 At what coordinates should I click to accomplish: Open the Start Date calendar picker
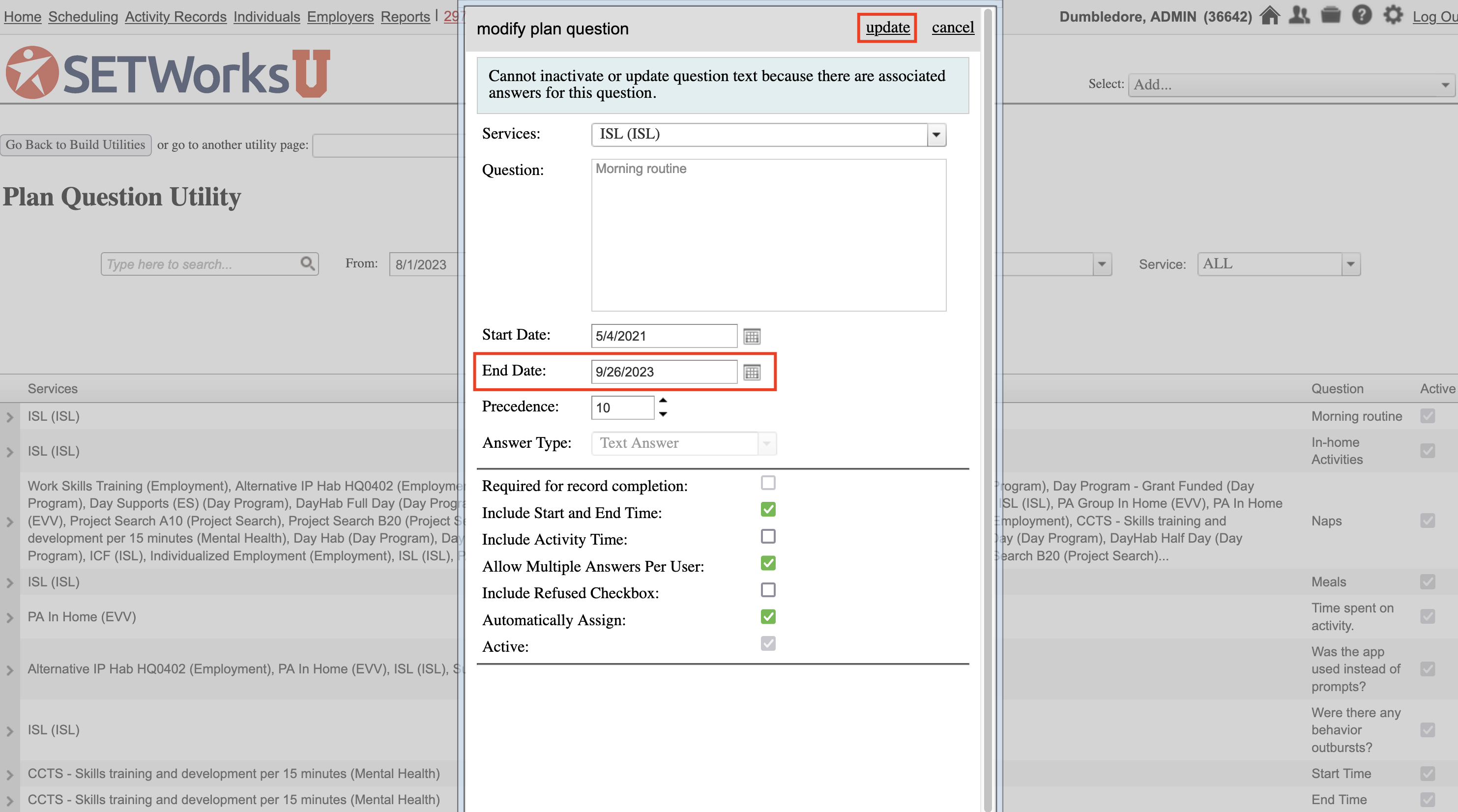[x=752, y=336]
